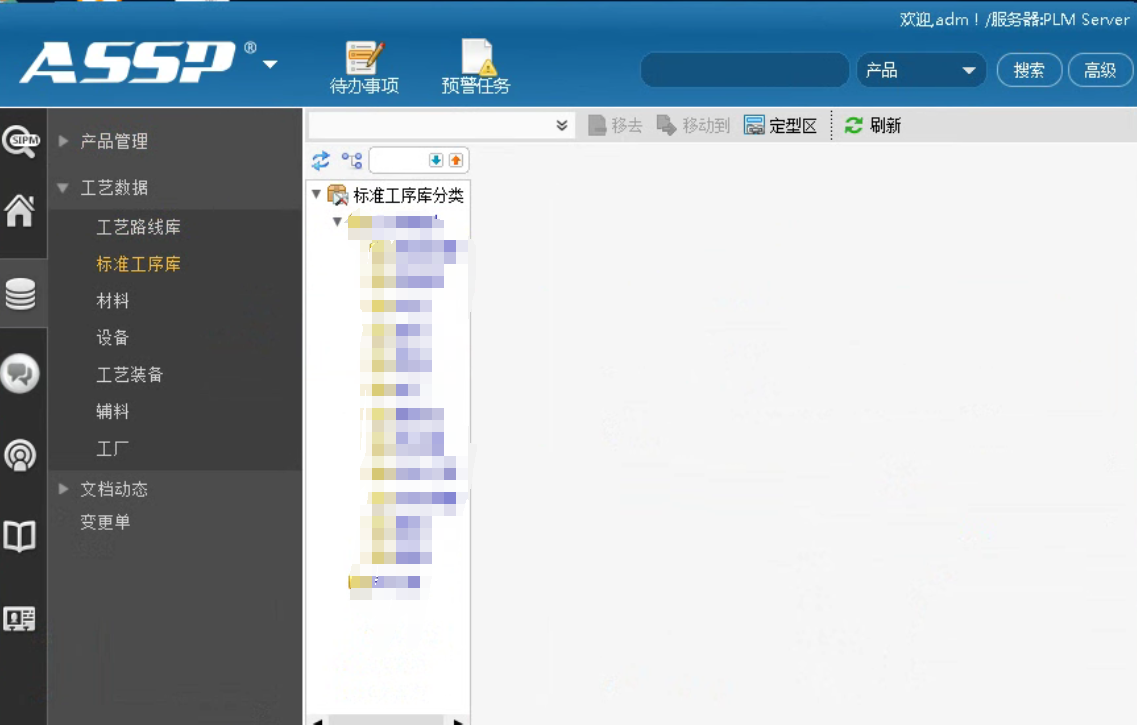Open 辅料 menu item
Image resolution: width=1137 pixels, height=725 pixels.
click(113, 412)
